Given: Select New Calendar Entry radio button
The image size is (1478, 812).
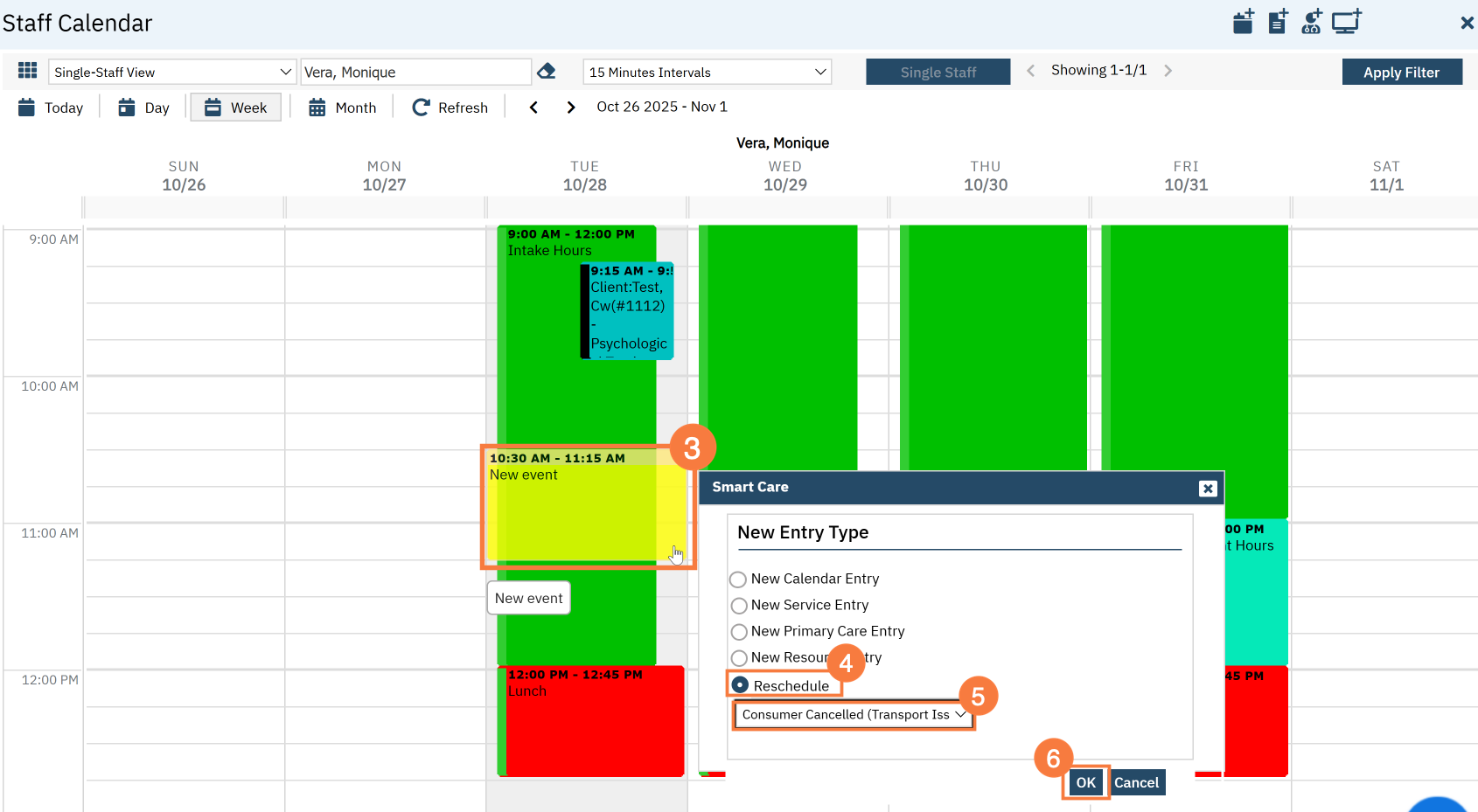Looking at the screenshot, I should click(x=739, y=580).
